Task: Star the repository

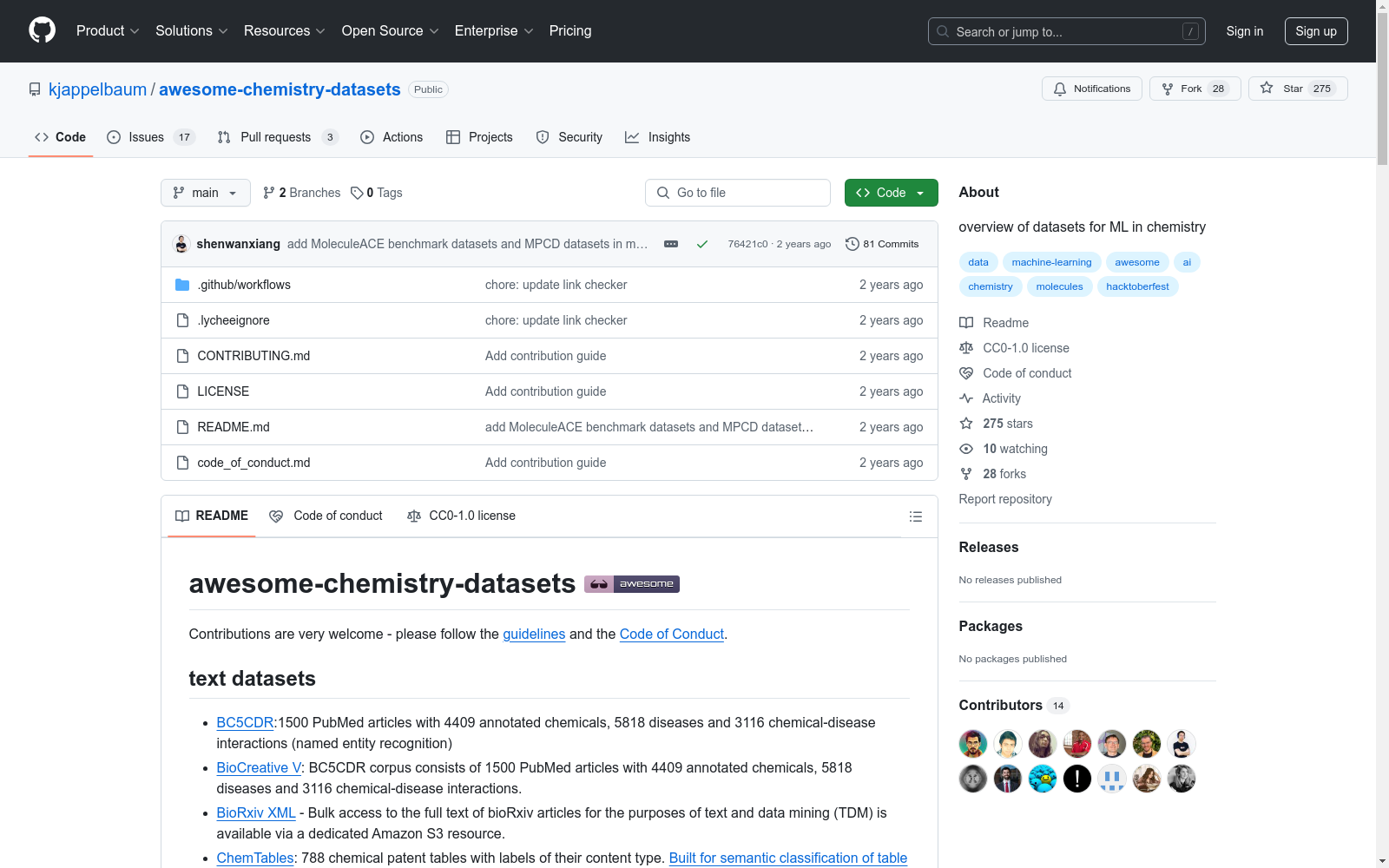Action: 1298,89
